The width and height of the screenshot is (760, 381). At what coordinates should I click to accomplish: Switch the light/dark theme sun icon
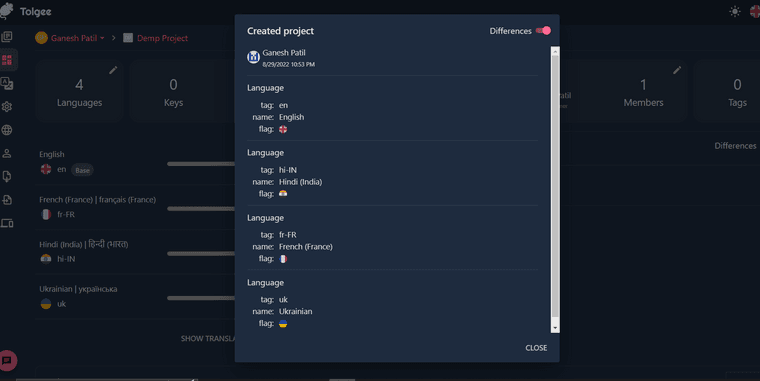(735, 12)
